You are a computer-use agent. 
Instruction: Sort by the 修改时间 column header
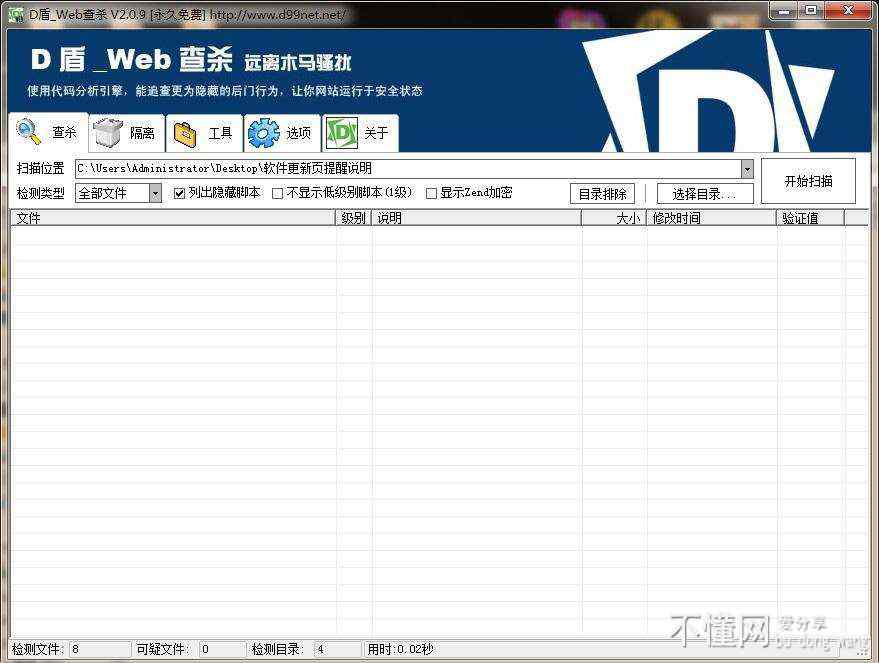pyautogui.click(x=711, y=217)
